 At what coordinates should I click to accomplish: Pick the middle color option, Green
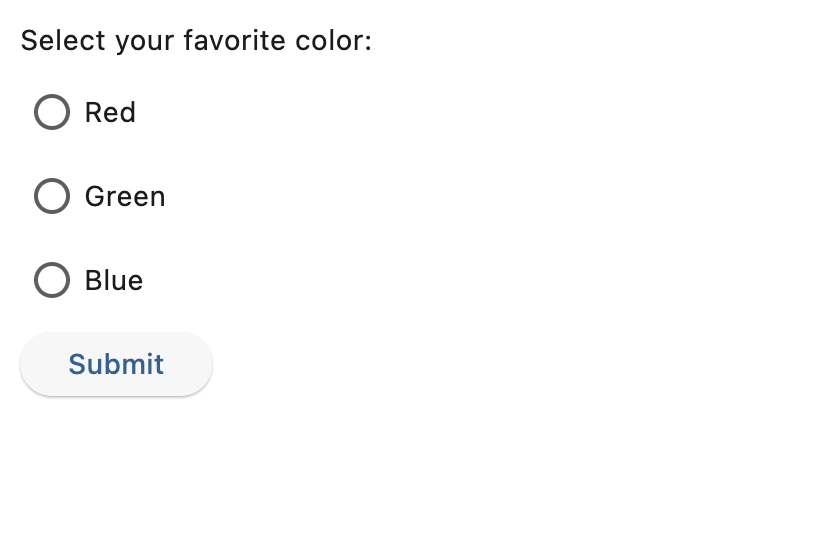[52, 196]
